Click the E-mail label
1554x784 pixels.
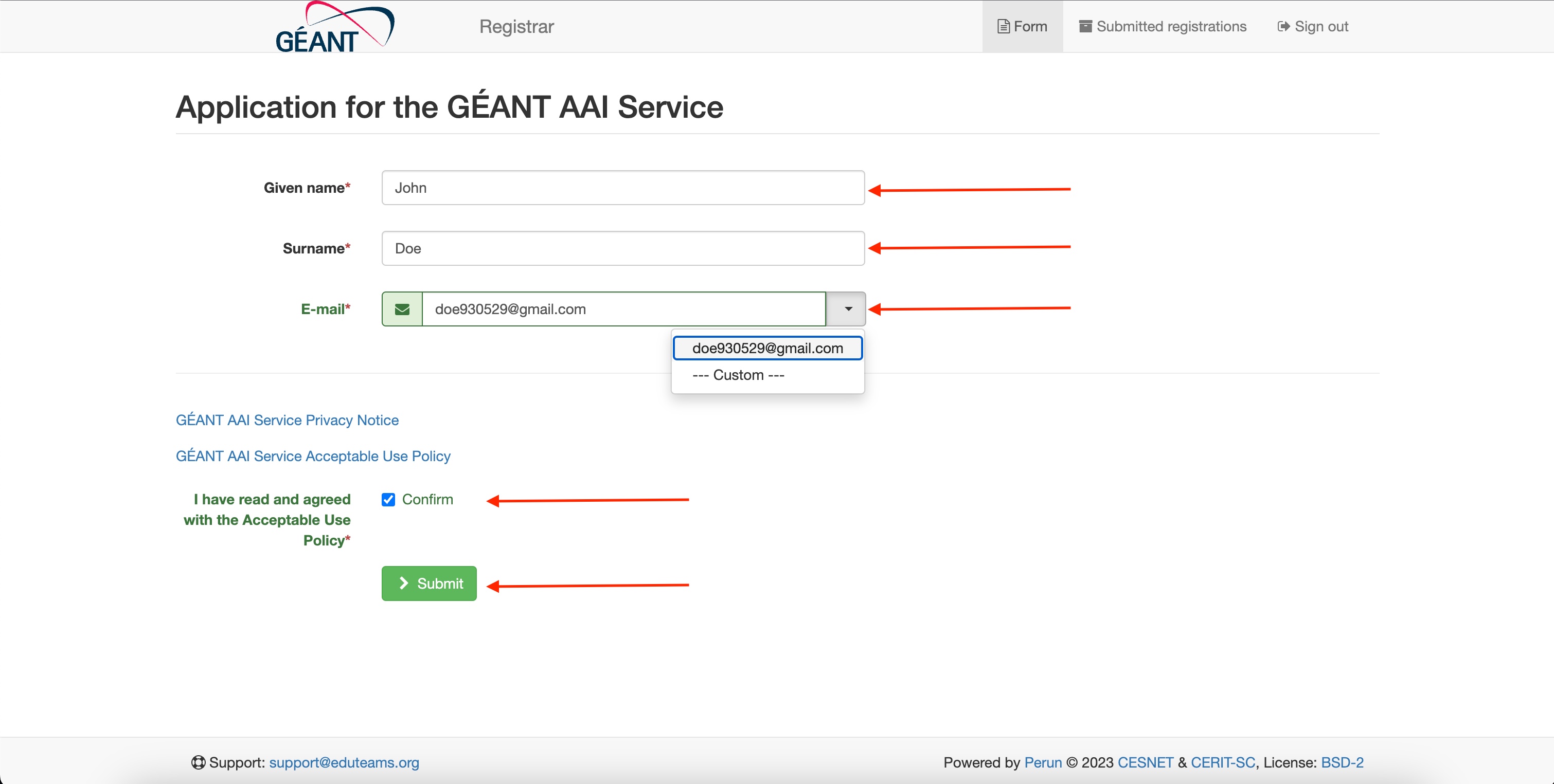[x=326, y=309]
